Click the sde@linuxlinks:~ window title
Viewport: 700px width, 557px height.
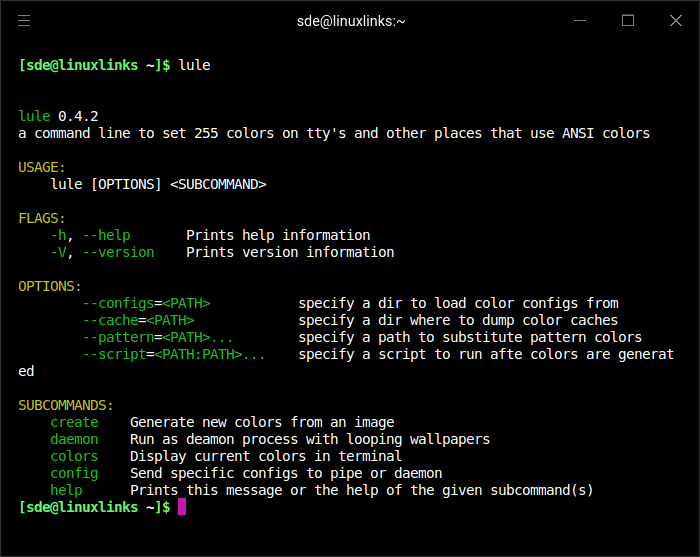point(351,20)
